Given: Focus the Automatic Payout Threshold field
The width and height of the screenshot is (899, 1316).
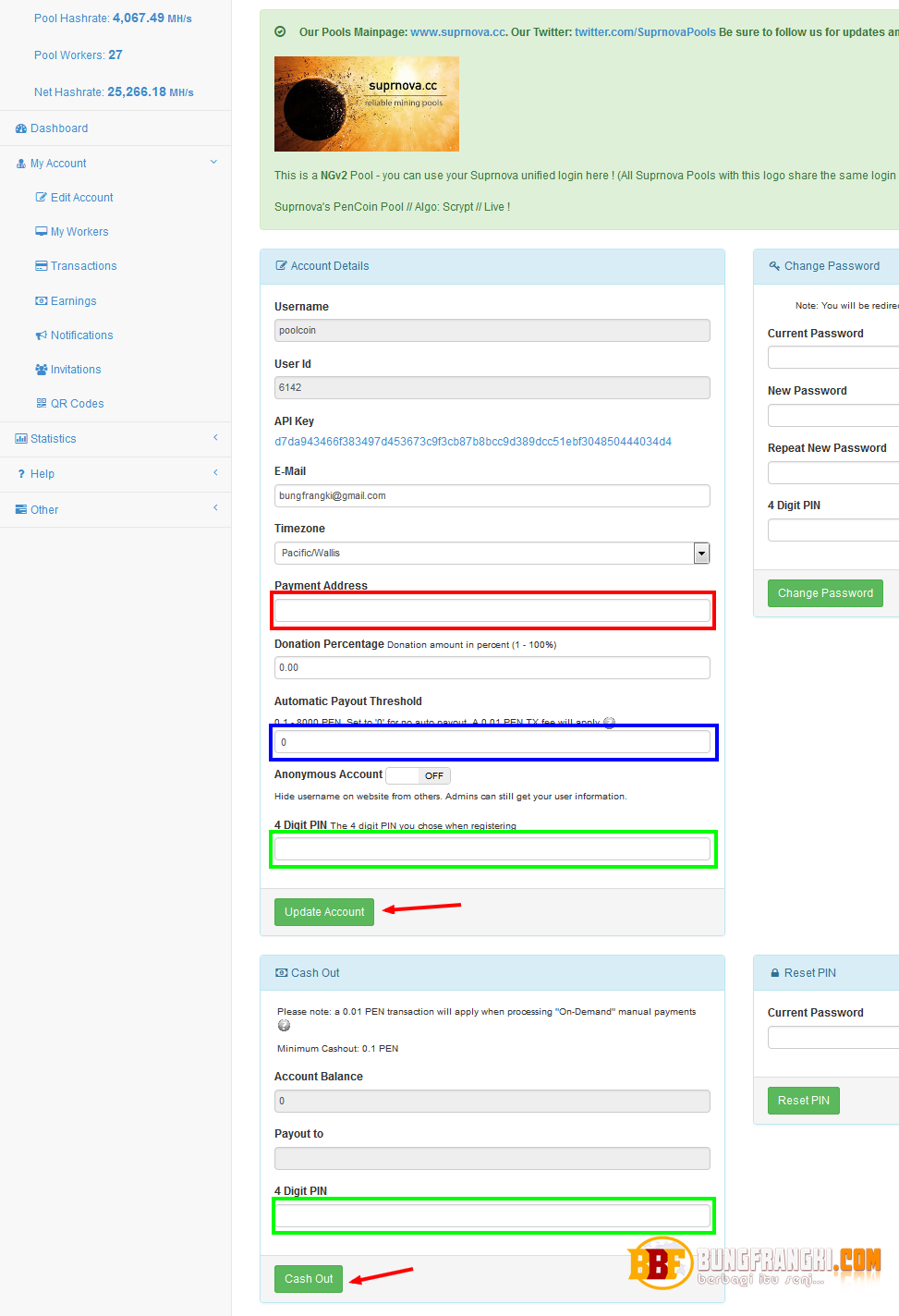Looking at the screenshot, I should pyautogui.click(x=492, y=742).
